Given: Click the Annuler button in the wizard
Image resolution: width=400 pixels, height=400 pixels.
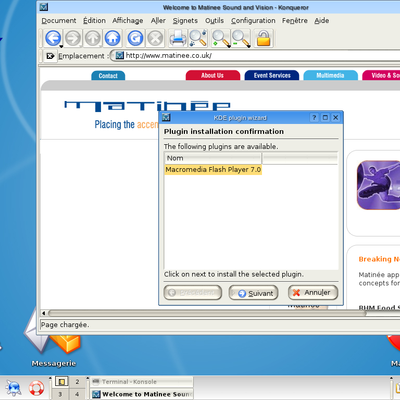Looking at the screenshot, I should [x=313, y=292].
